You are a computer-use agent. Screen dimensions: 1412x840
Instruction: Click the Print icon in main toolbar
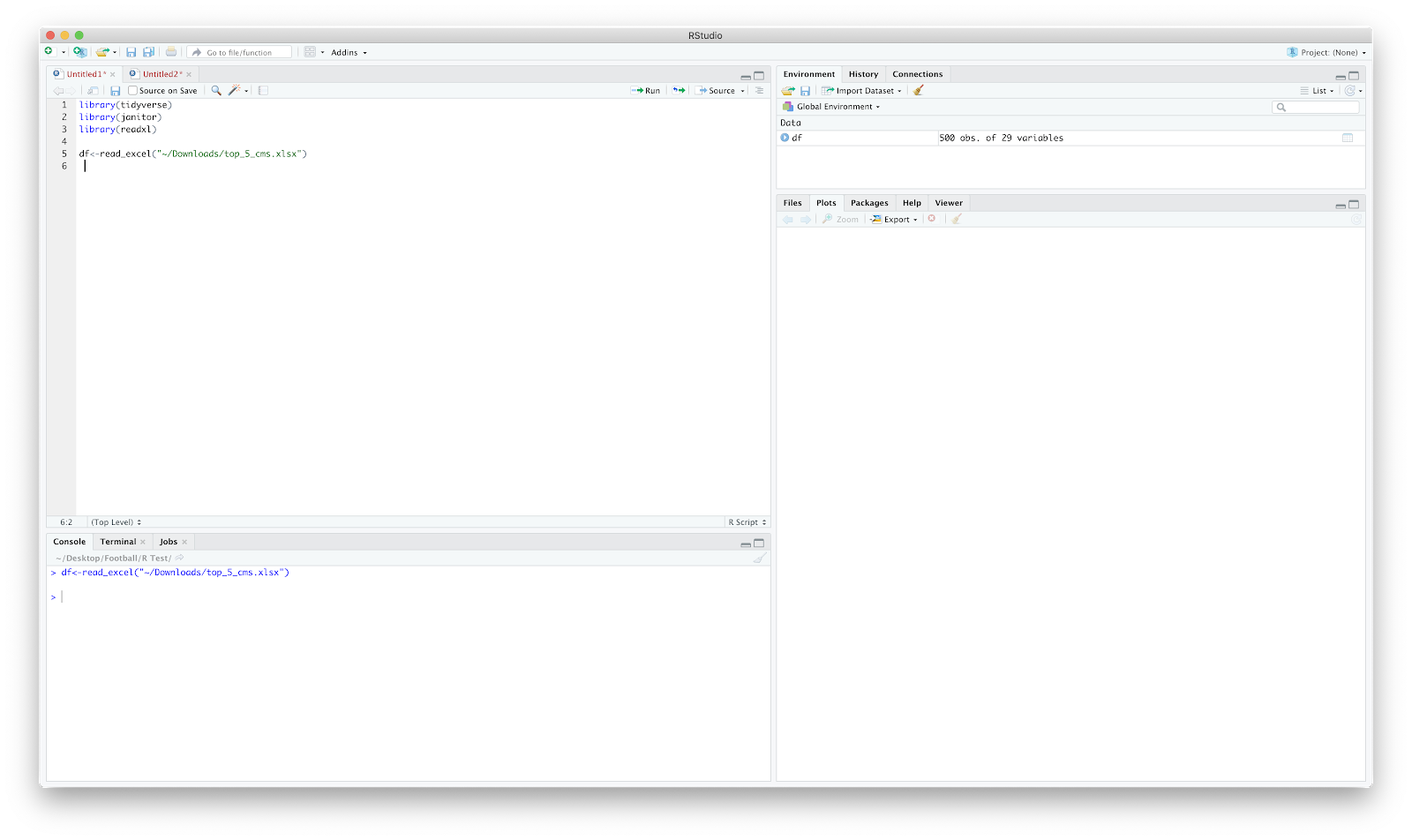(x=171, y=52)
